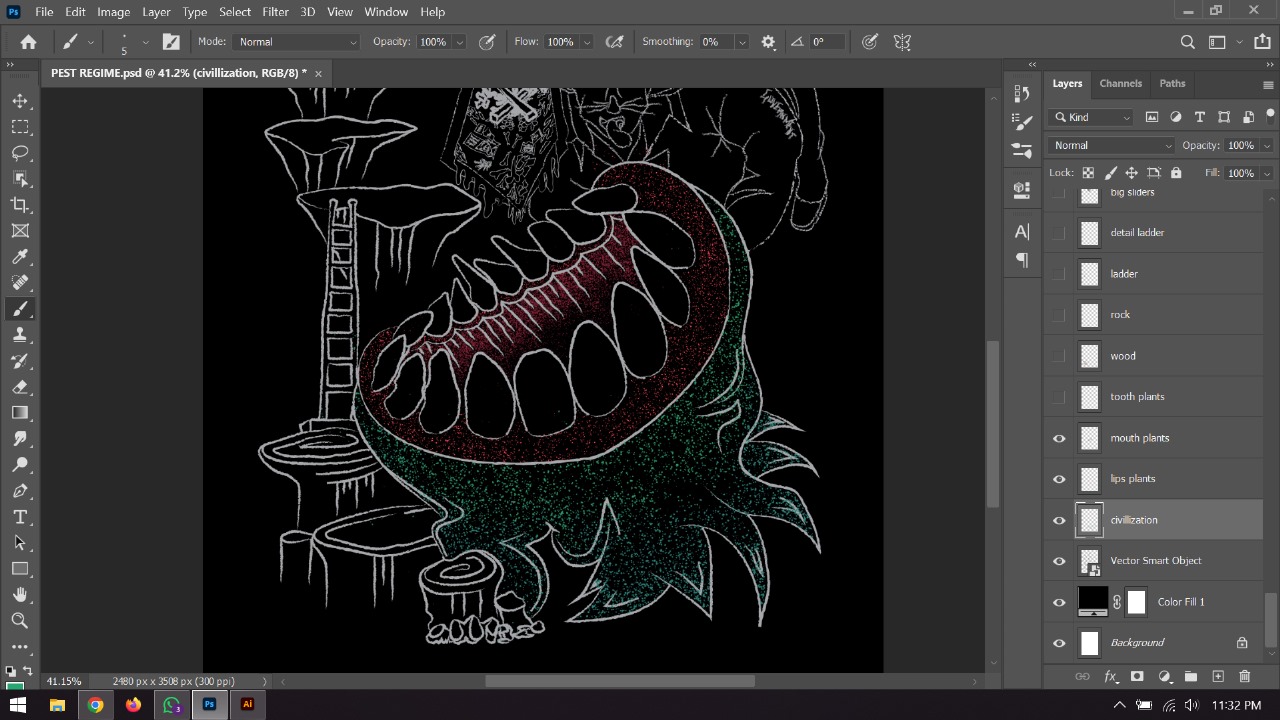Select the Lasso tool
1280x720 pixels.
[x=20, y=153]
